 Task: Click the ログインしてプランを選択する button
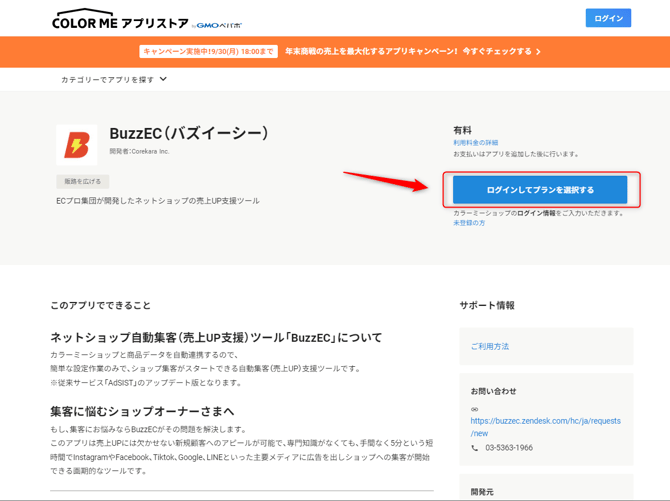pos(540,190)
